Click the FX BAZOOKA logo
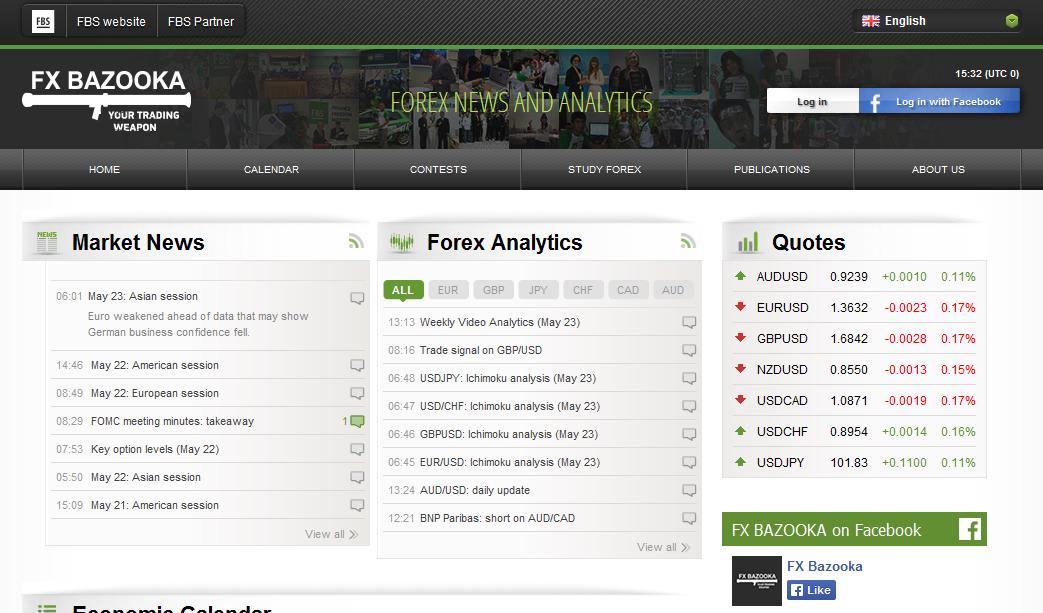This screenshot has width=1043, height=613. coord(107,100)
